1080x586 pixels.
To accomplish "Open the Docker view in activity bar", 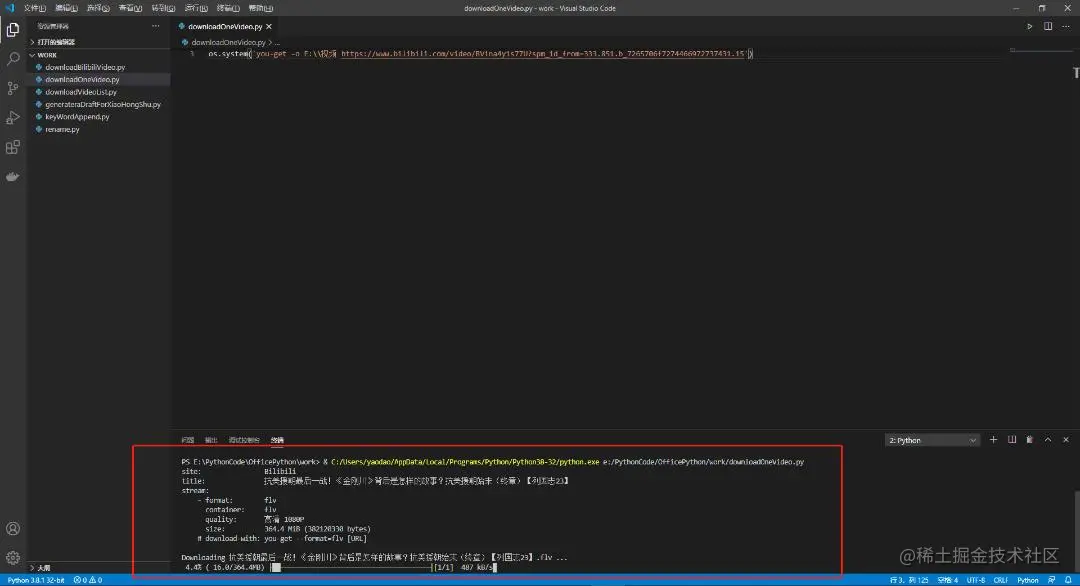I will pyautogui.click(x=13, y=177).
